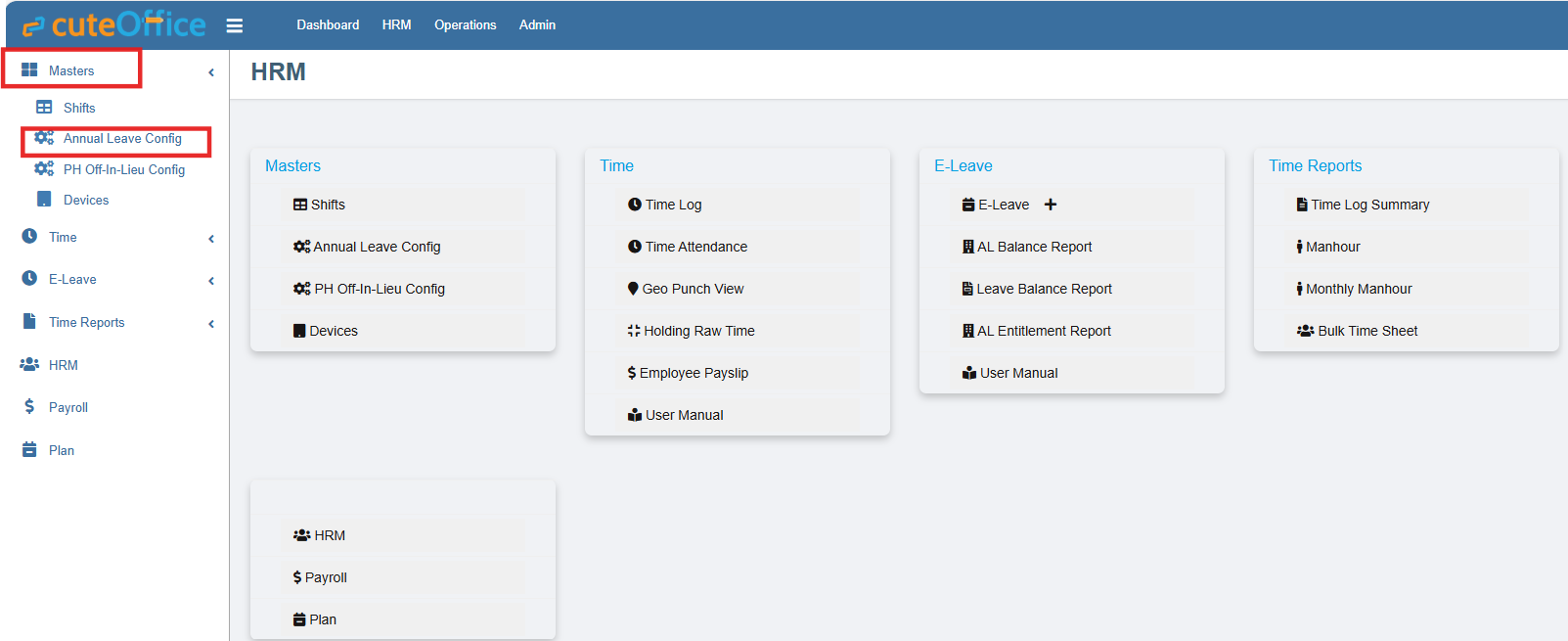Open the Dashboard top menu item
The height and width of the screenshot is (641, 1568).
tap(328, 24)
